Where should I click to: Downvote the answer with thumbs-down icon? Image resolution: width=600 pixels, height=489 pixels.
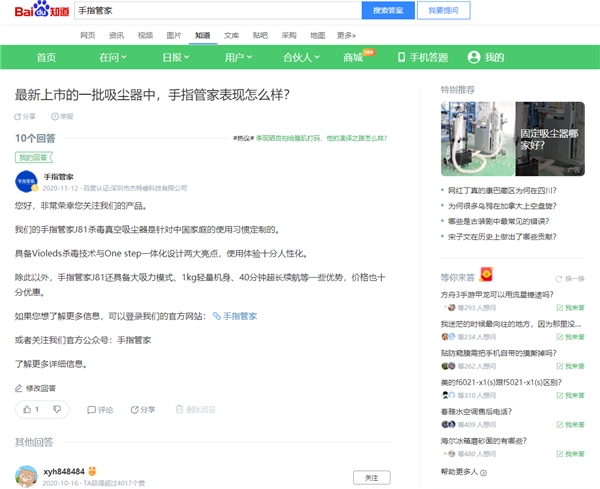pos(57,409)
